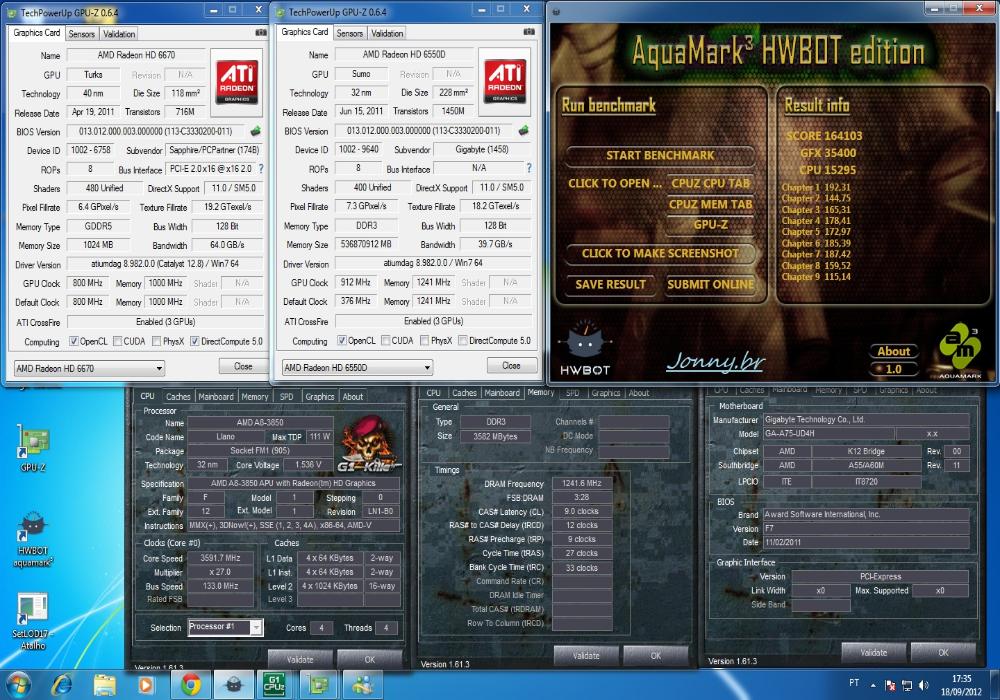Show hidden tray icons arrow

tap(873, 685)
